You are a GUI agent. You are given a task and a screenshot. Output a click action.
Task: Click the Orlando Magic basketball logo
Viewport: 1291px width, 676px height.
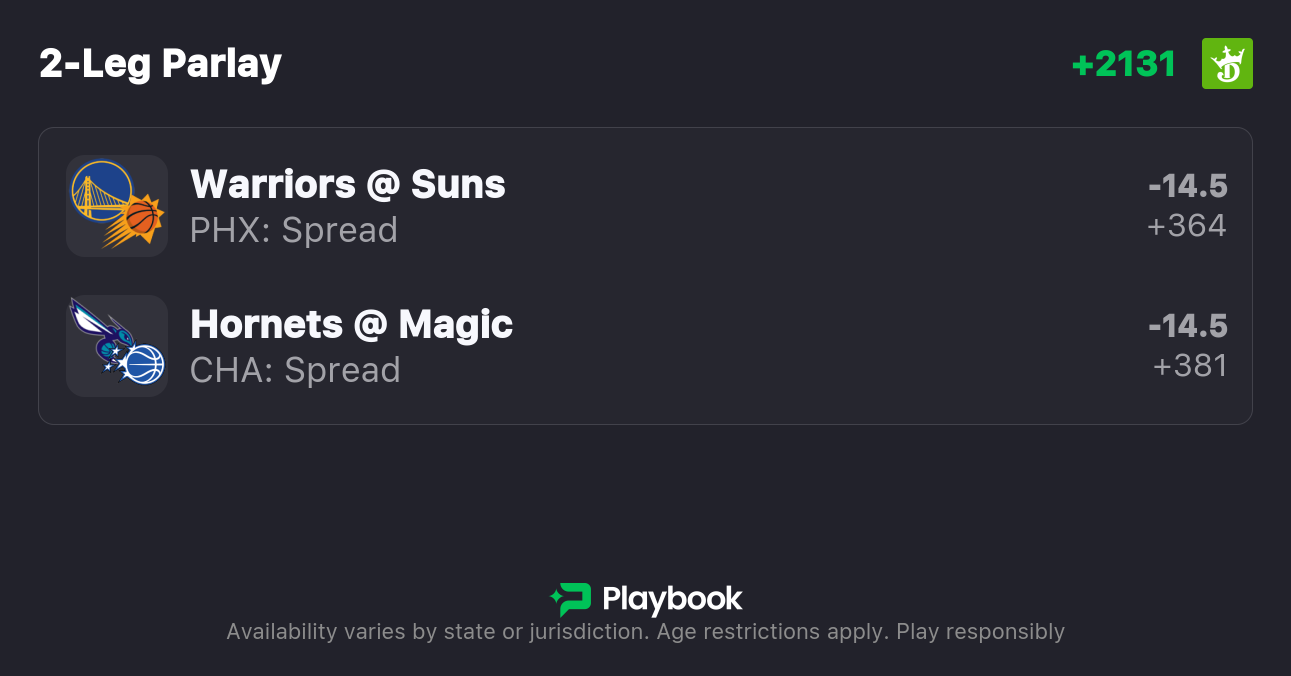(x=143, y=364)
